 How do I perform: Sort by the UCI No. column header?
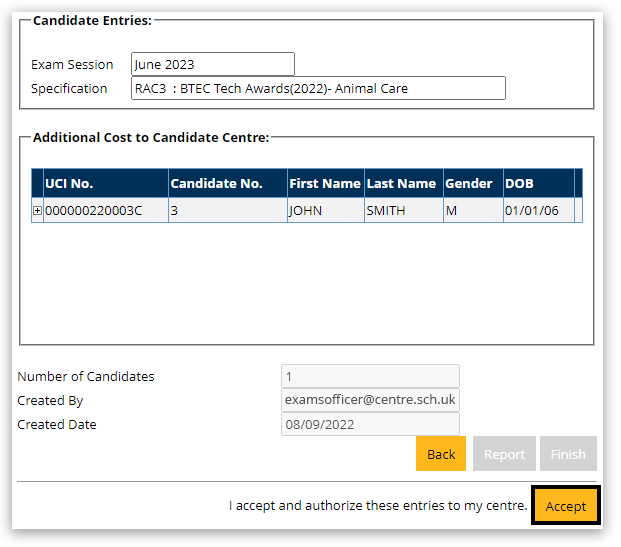point(105,183)
